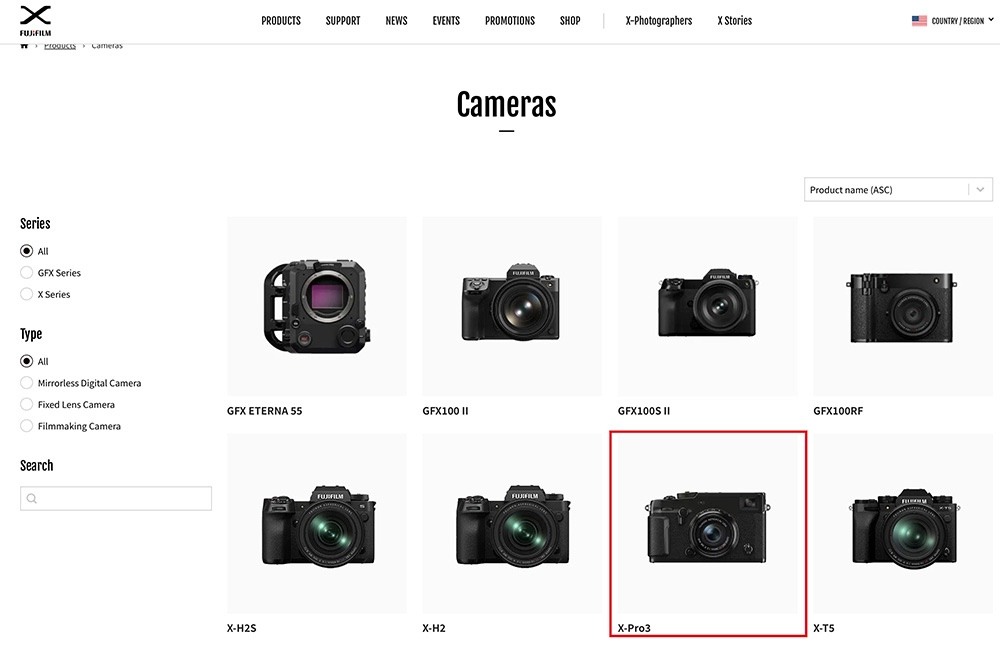This screenshot has width=1000, height=648.
Task: Select Filmmaking Camera type filter
Action: pos(26,426)
